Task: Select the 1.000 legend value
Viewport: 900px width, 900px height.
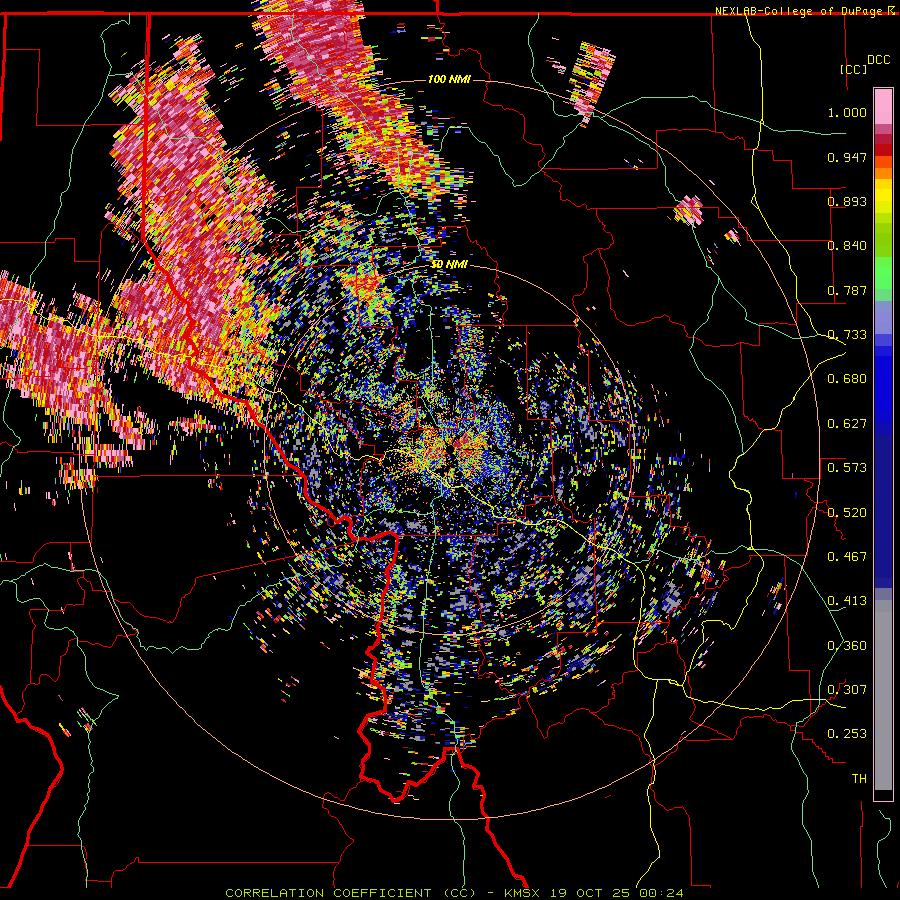Action: pyautogui.click(x=847, y=112)
